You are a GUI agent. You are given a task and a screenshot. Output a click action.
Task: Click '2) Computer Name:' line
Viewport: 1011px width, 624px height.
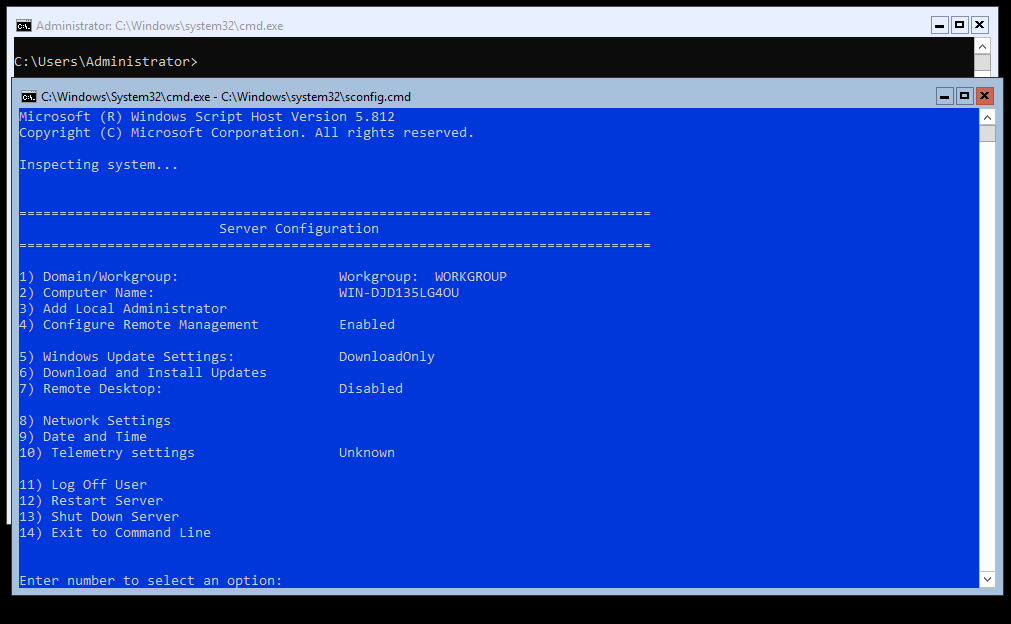click(86, 293)
